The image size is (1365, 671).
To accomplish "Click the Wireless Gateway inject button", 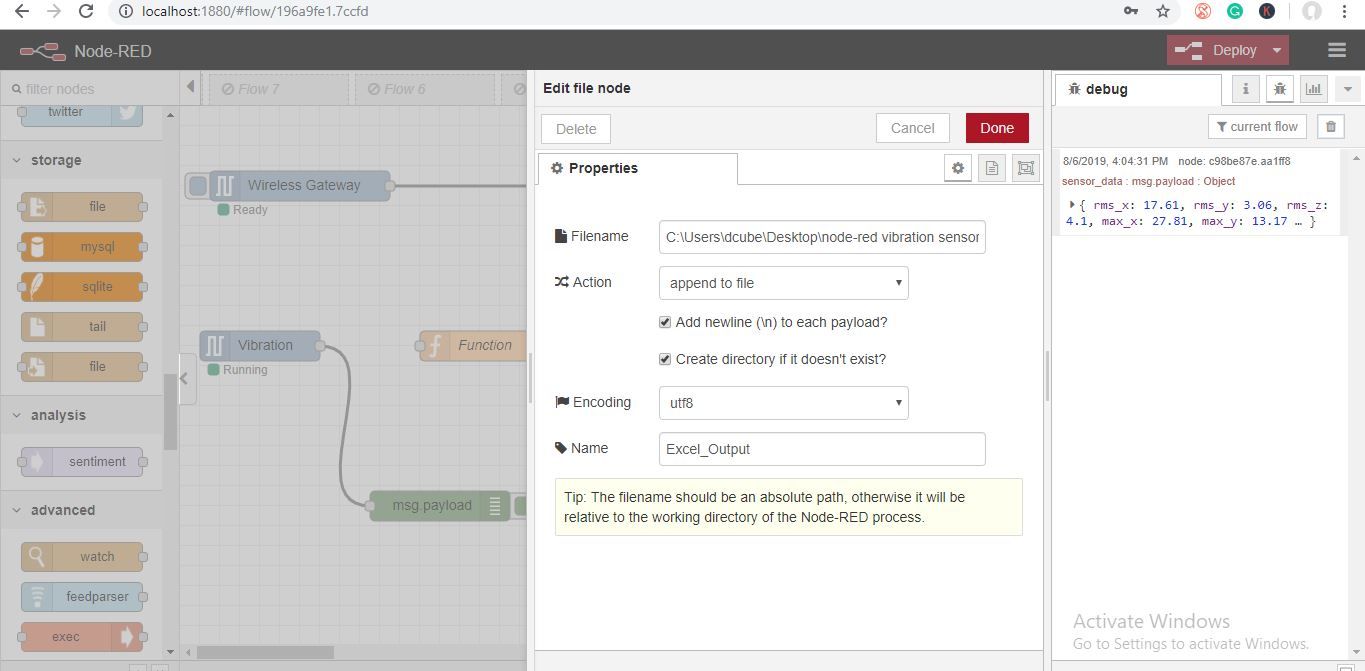I will [x=198, y=185].
